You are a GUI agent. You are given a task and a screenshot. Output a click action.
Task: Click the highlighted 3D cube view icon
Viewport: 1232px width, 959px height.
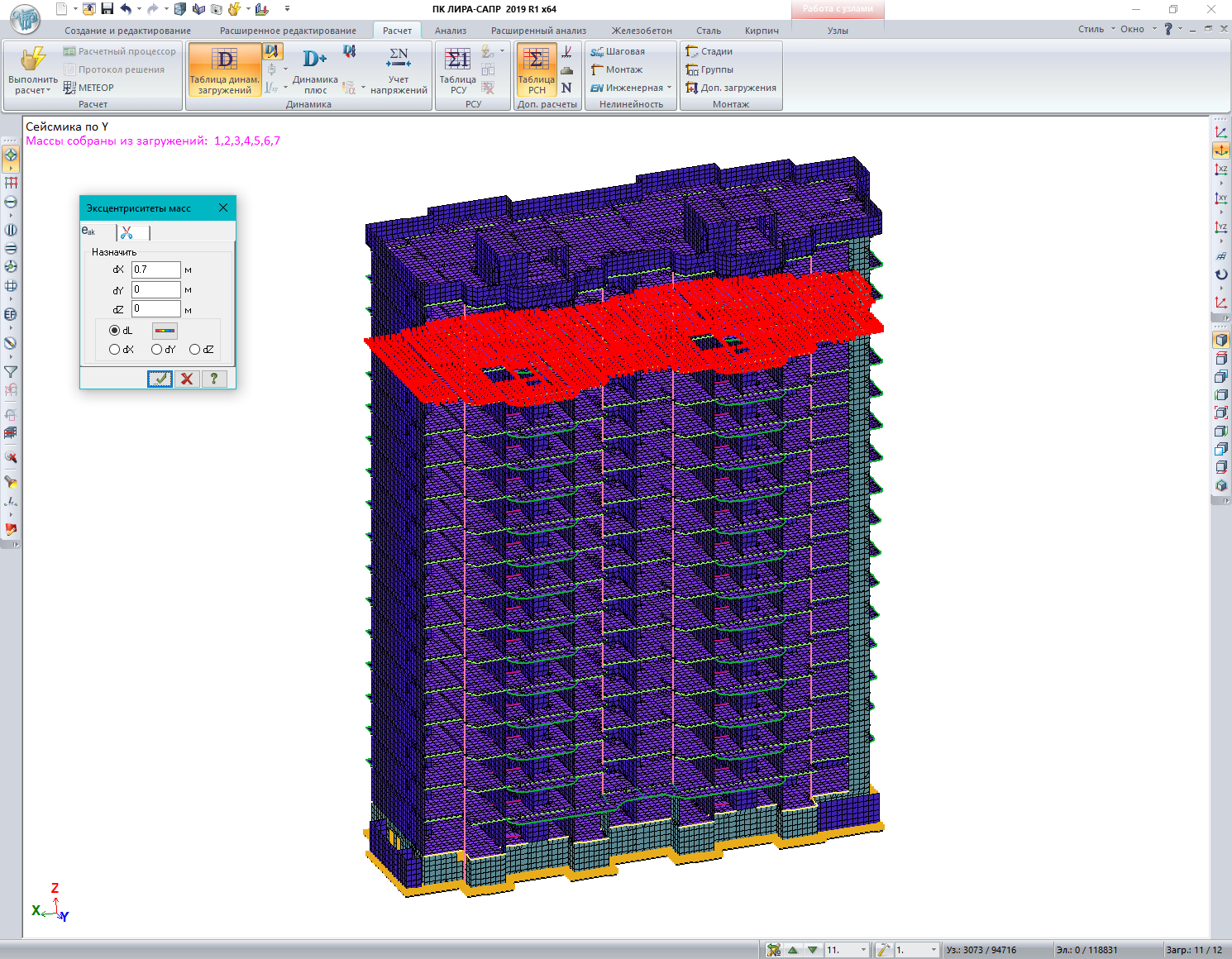(1221, 340)
